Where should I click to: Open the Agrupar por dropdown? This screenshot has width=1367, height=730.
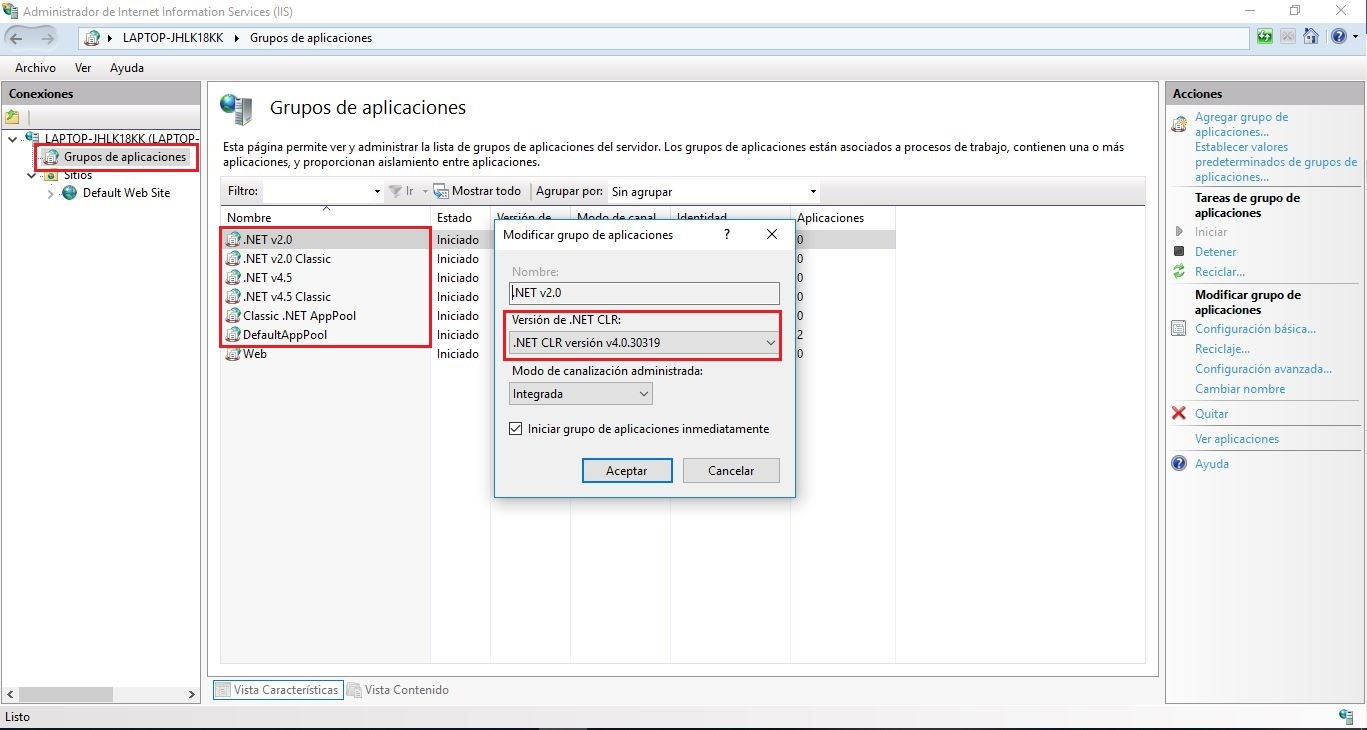[714, 191]
